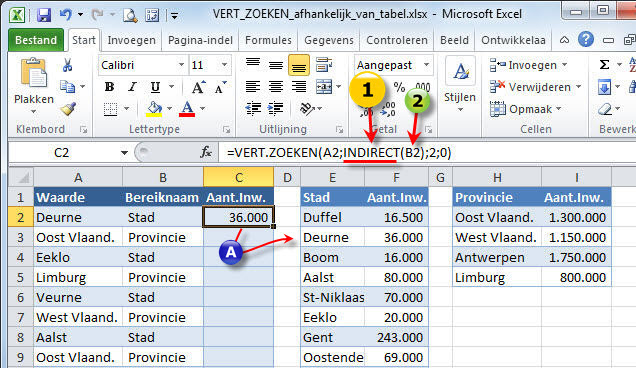Select cell F3 containing 36.000
Screen dimensions: 636x368
396,237
